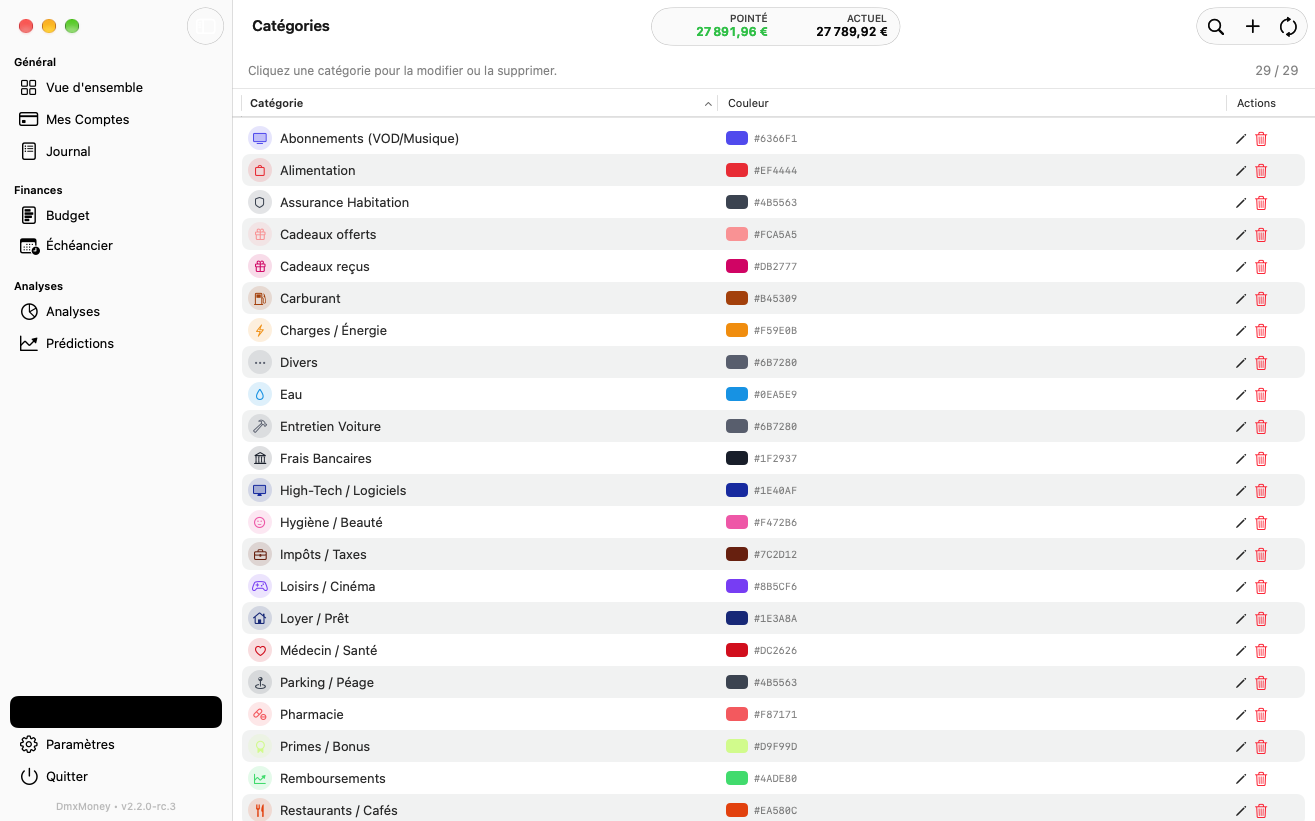Click the green #4ADE80 swatch for Remboursements
This screenshot has width=1315, height=821.
737,778
